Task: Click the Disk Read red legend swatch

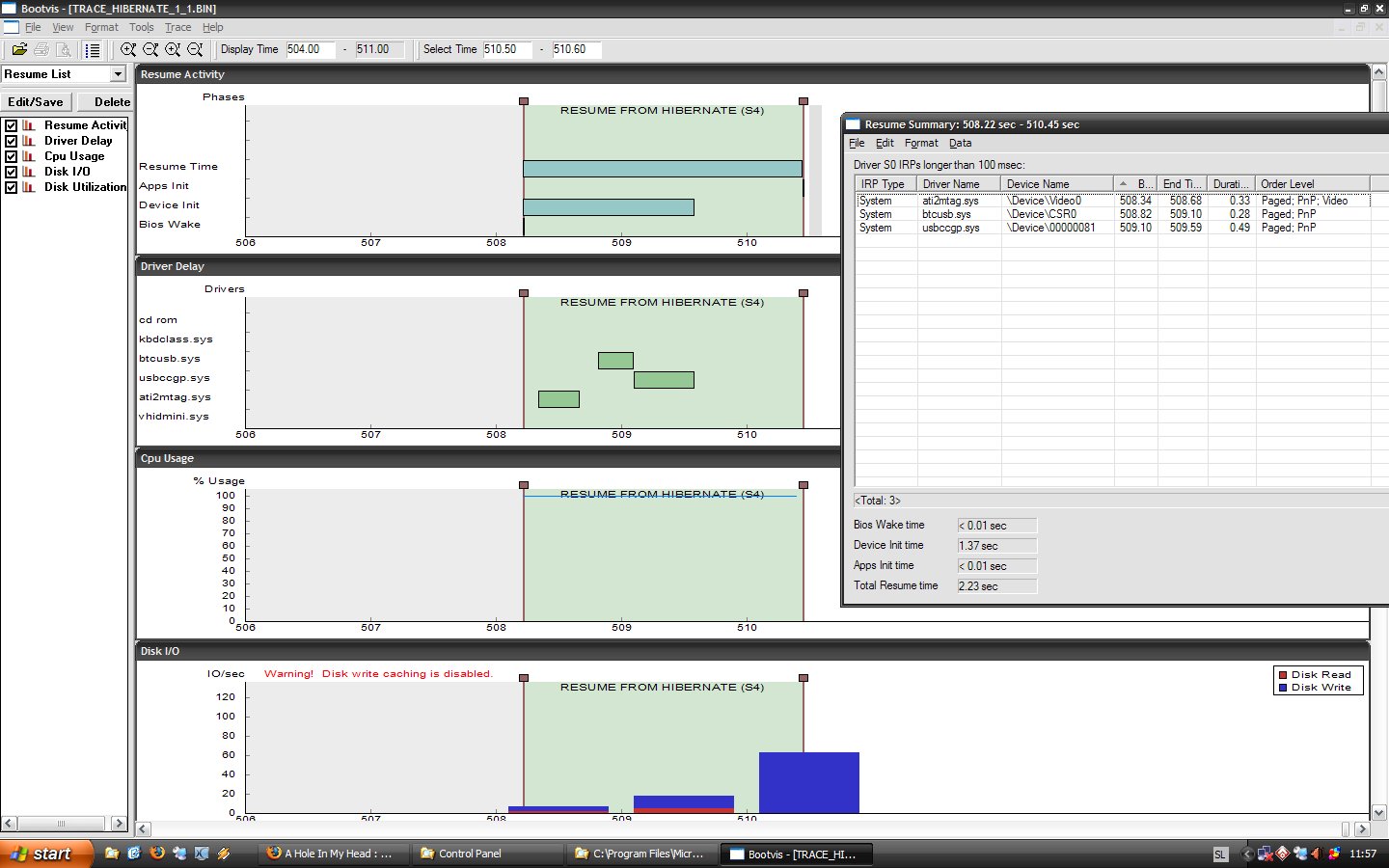Action: pyautogui.click(x=1283, y=675)
